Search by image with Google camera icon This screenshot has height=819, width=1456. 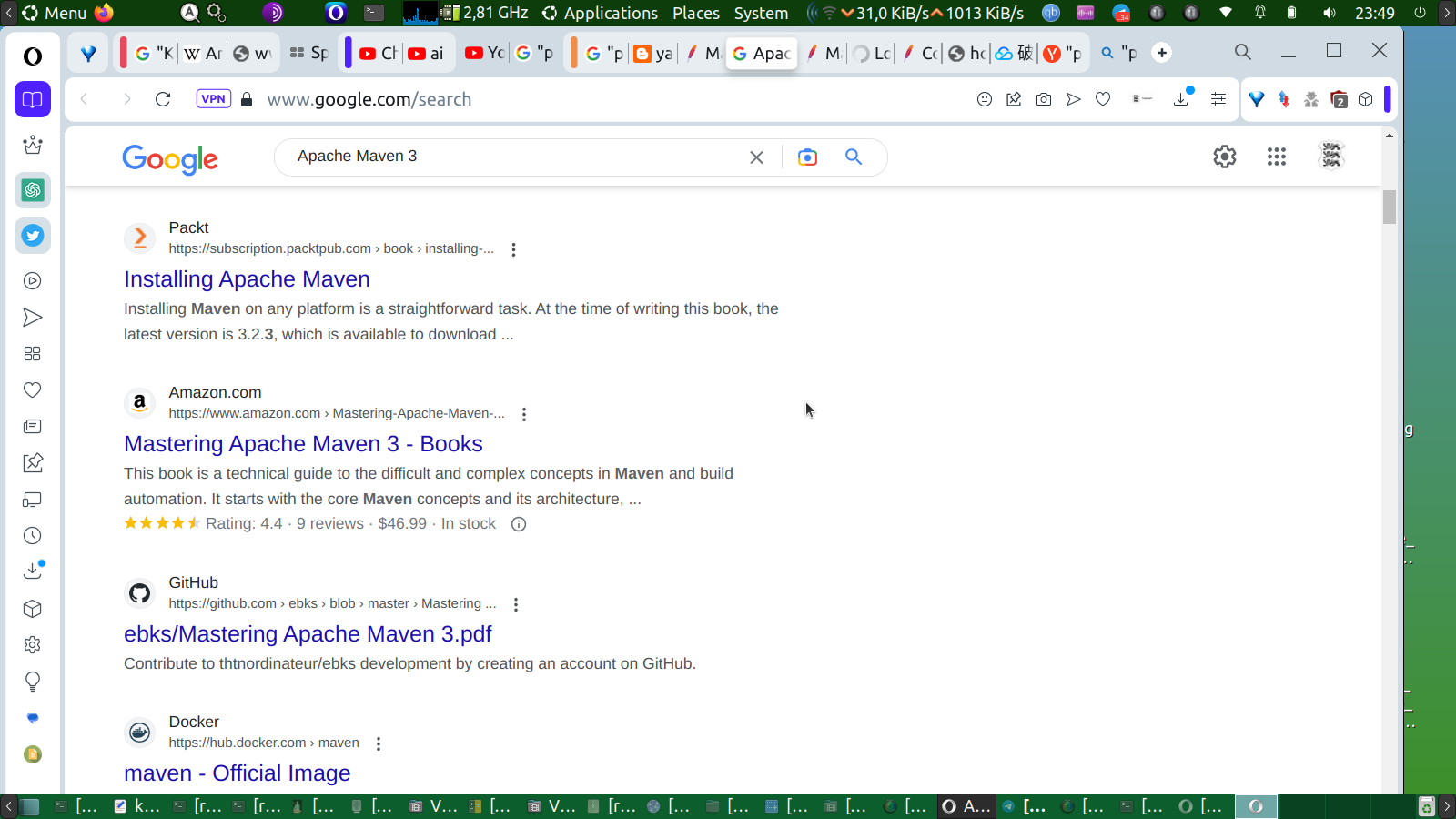(807, 157)
